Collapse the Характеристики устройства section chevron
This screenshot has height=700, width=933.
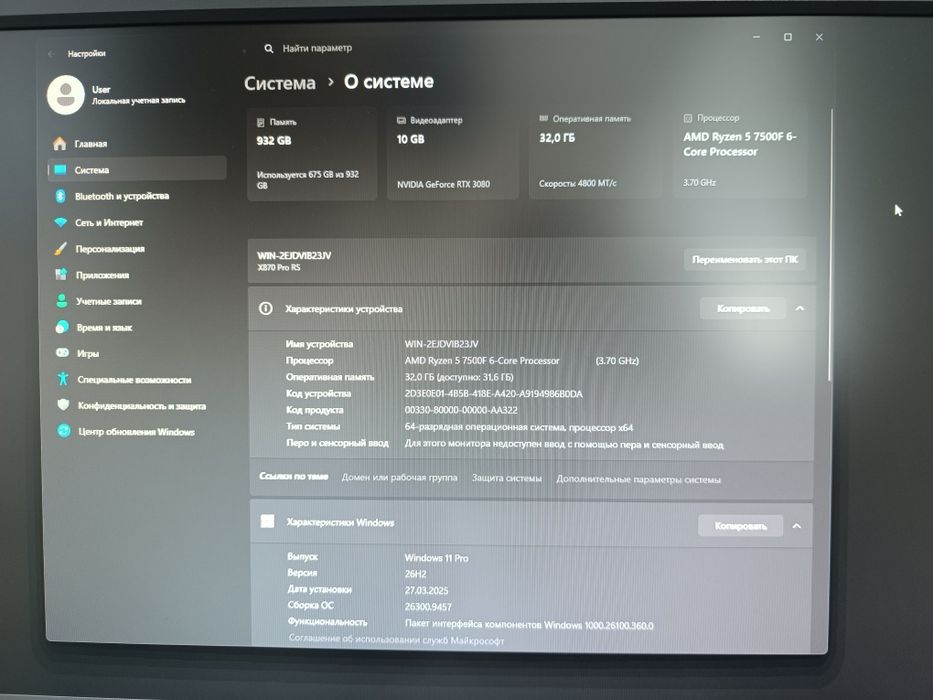(x=800, y=308)
